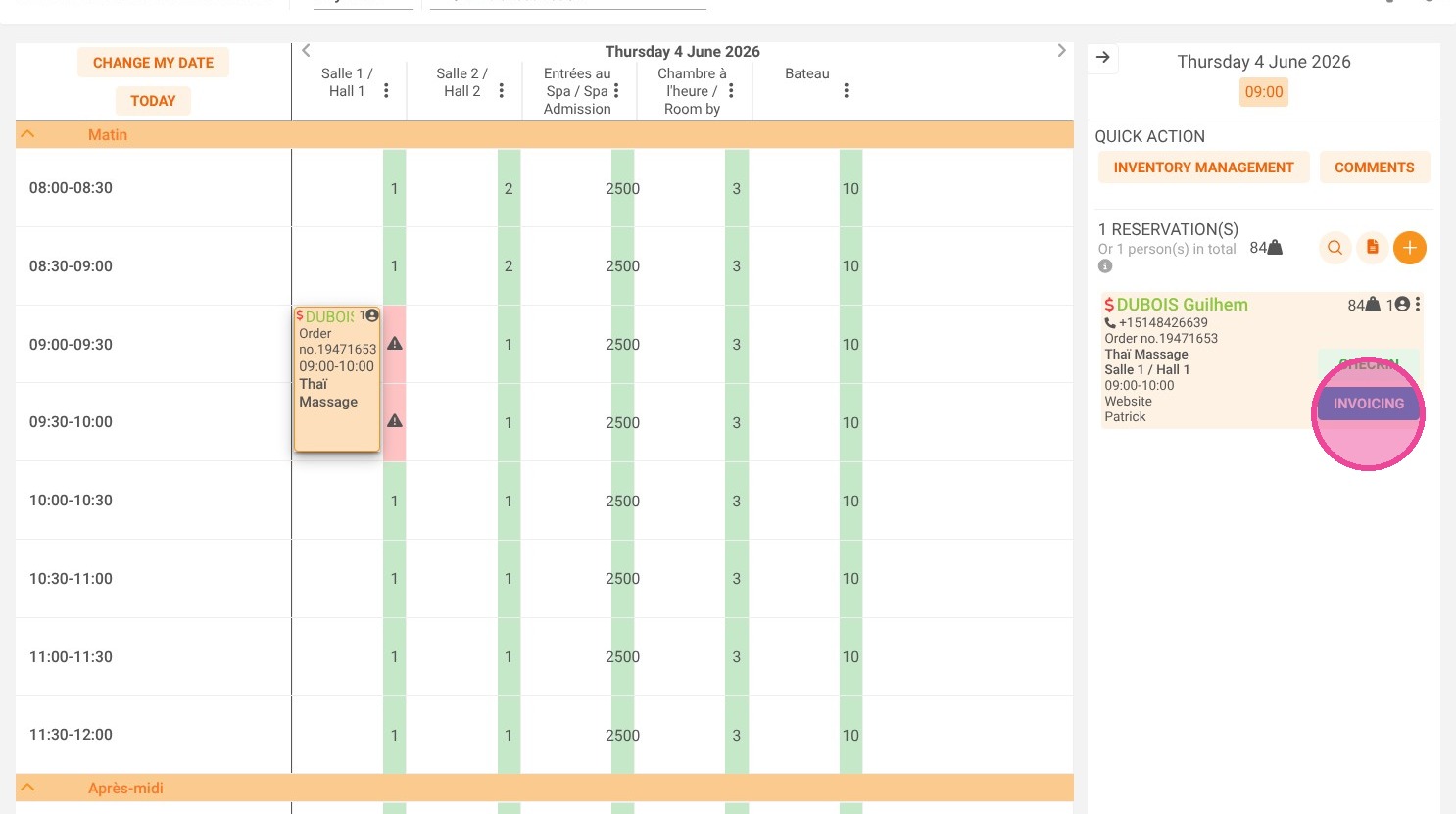This screenshot has width=1456, height=814.
Task: Click the orange document export icon
Action: coord(1372,248)
